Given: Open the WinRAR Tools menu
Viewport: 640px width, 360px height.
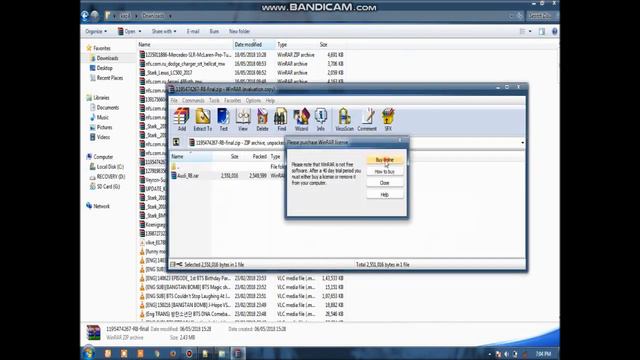Looking at the screenshot, I should [x=214, y=100].
